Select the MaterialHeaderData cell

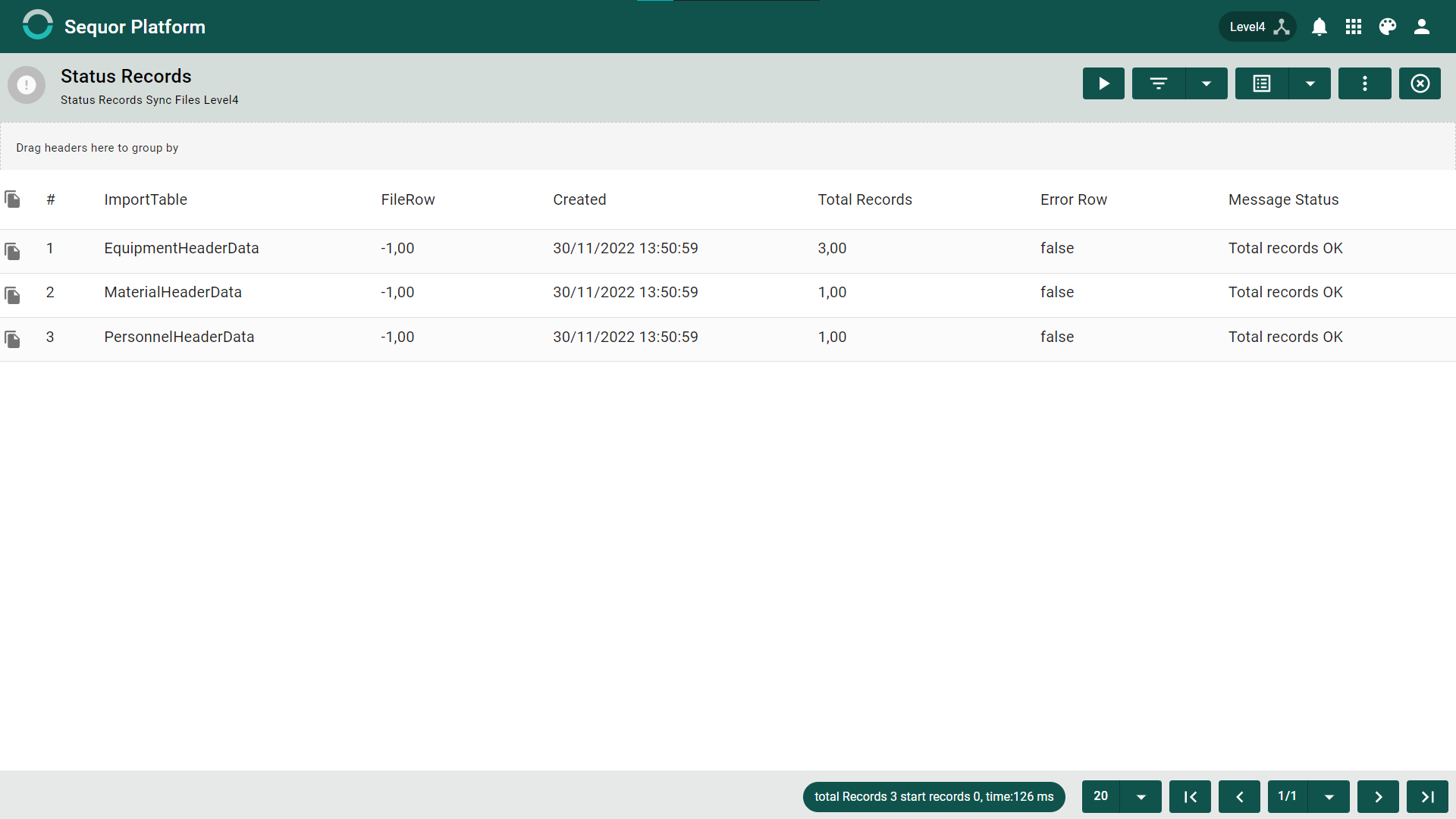point(173,292)
